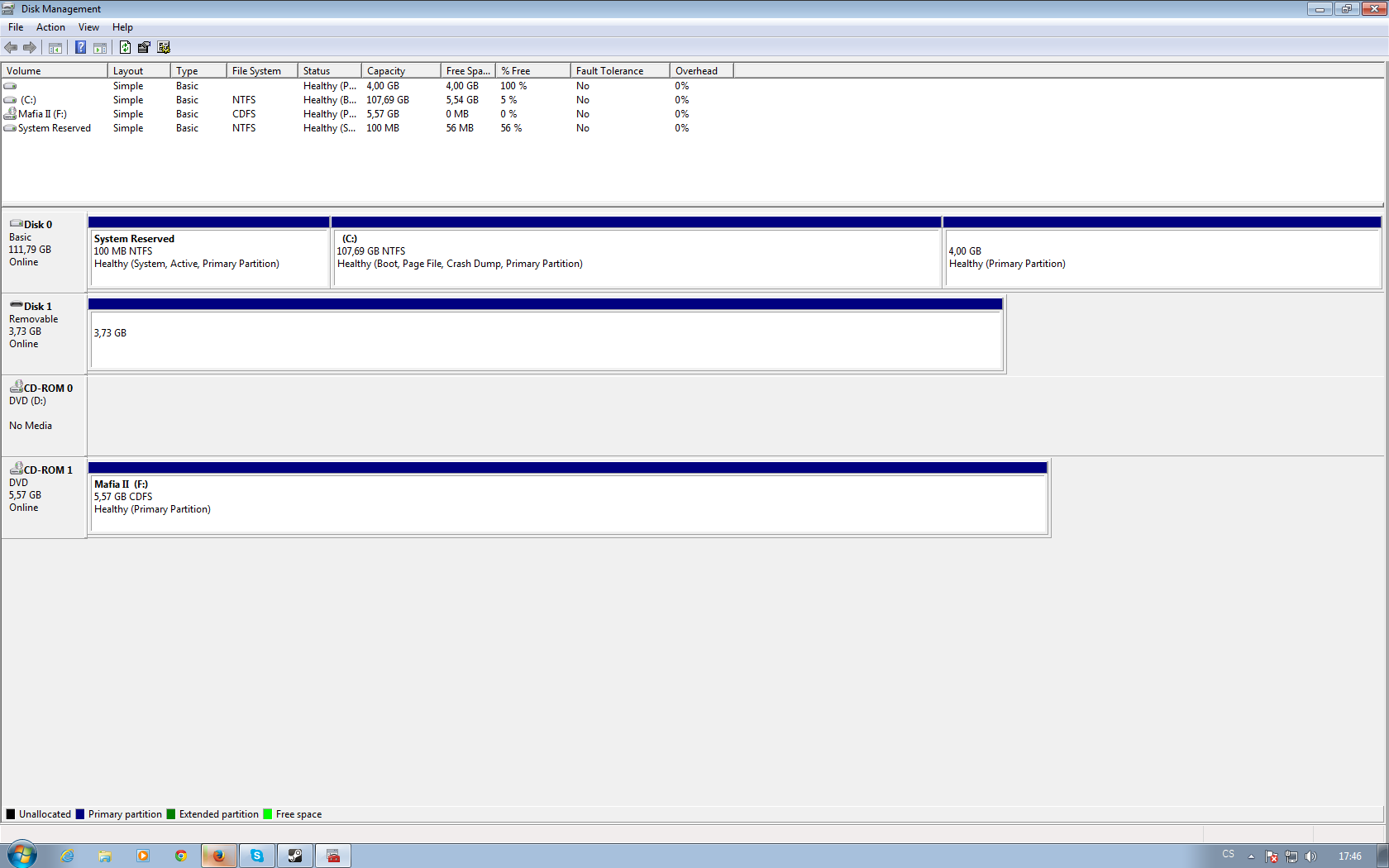Click the Primary partition legend color swatch
The height and width of the screenshot is (868, 1389).
tap(80, 814)
